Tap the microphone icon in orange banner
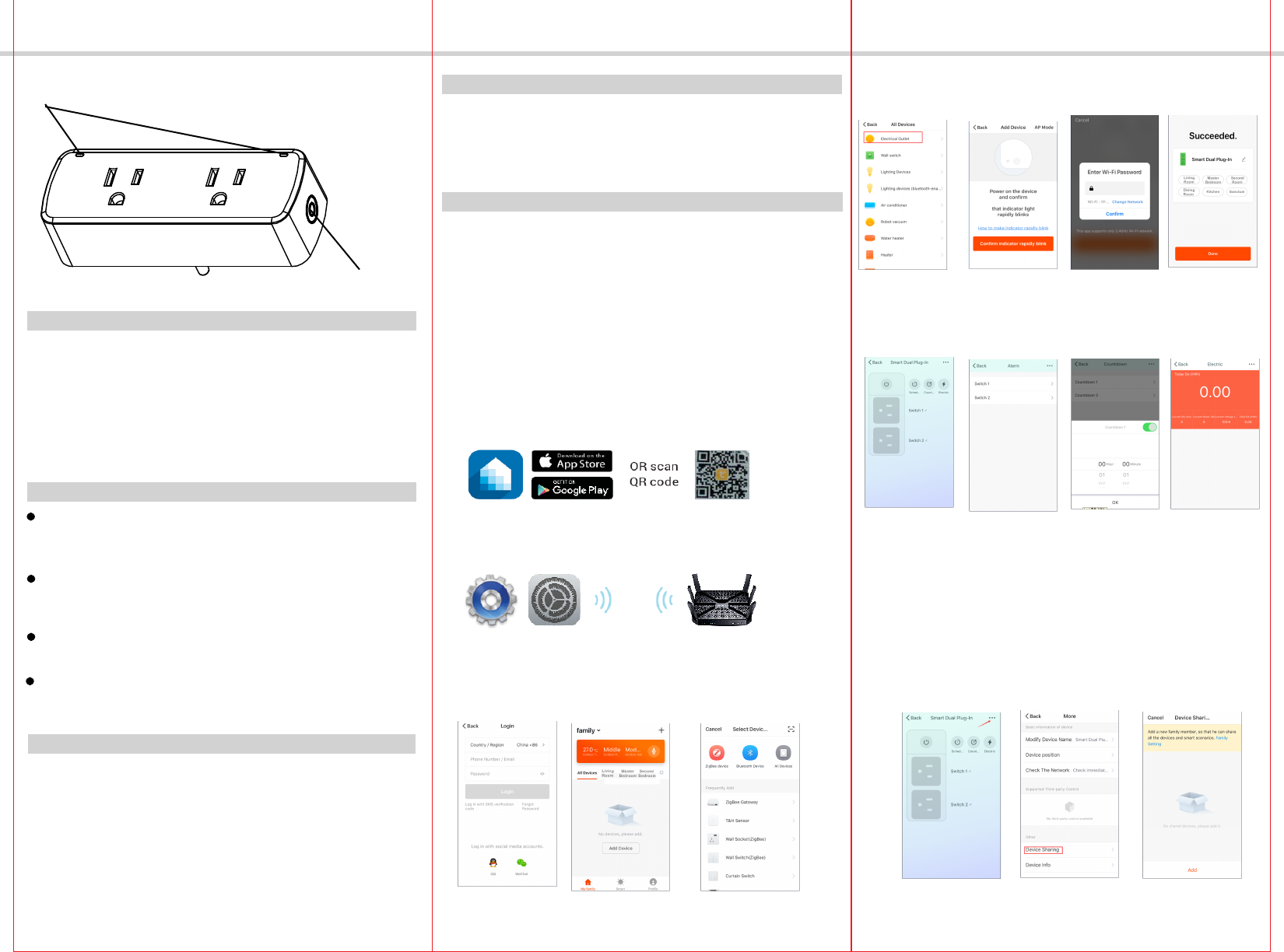Image resolution: width=1284 pixels, height=952 pixels. (654, 751)
